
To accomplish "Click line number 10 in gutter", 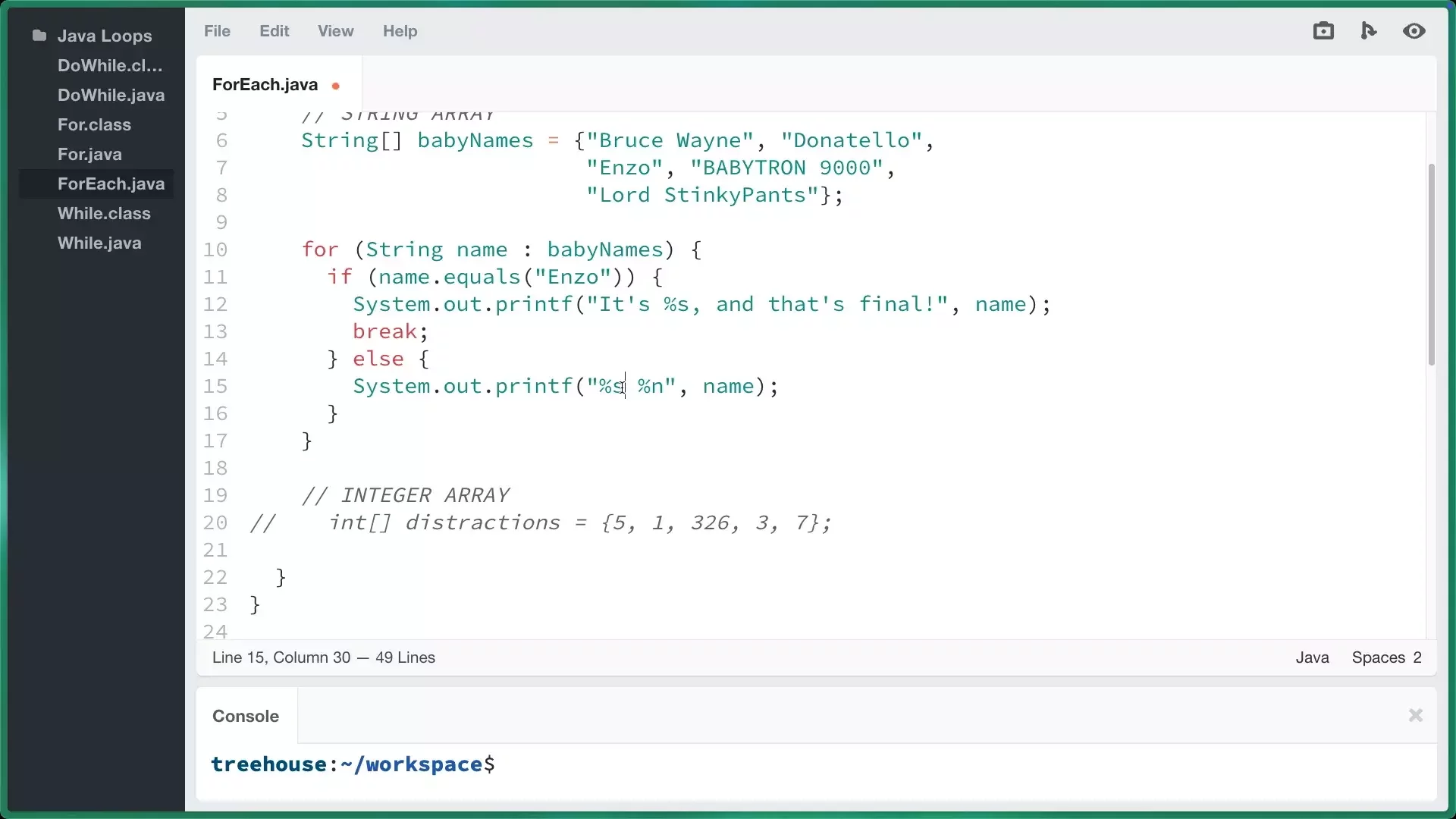I will click(215, 249).
